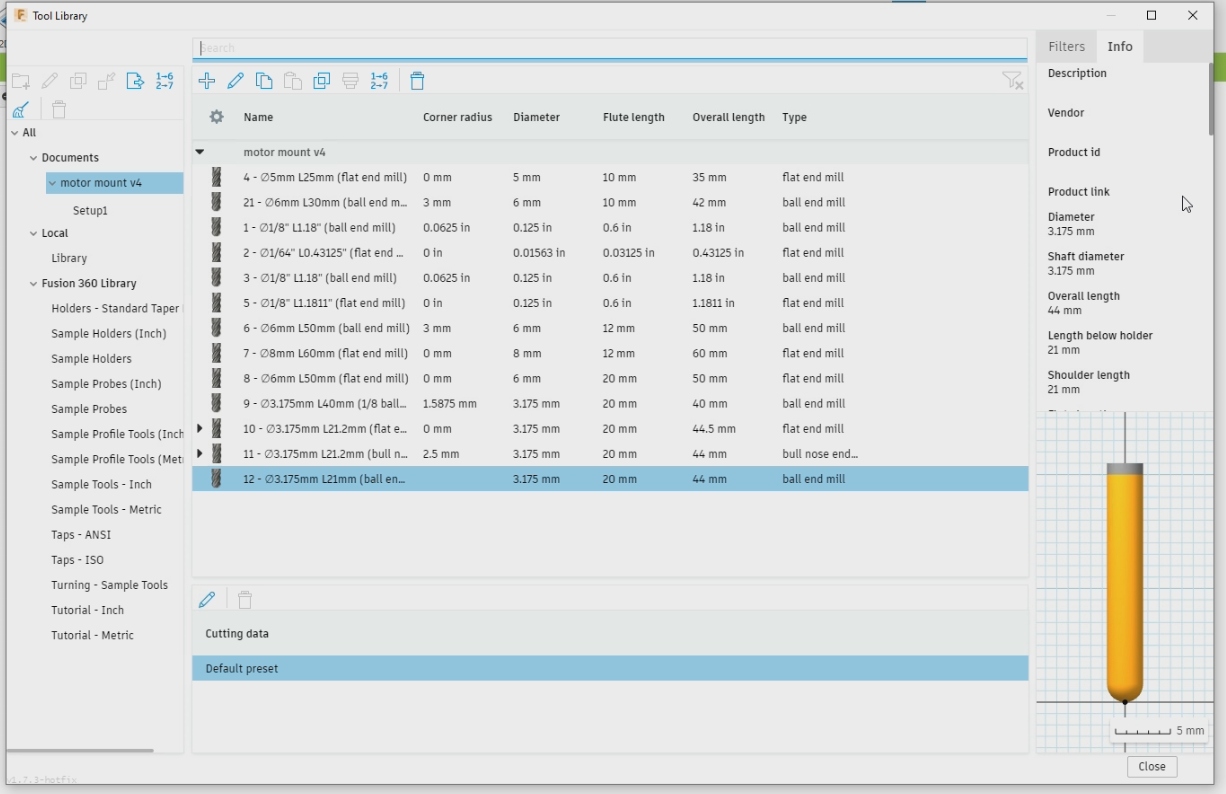Open Turning - Sample Tools library

109,585
